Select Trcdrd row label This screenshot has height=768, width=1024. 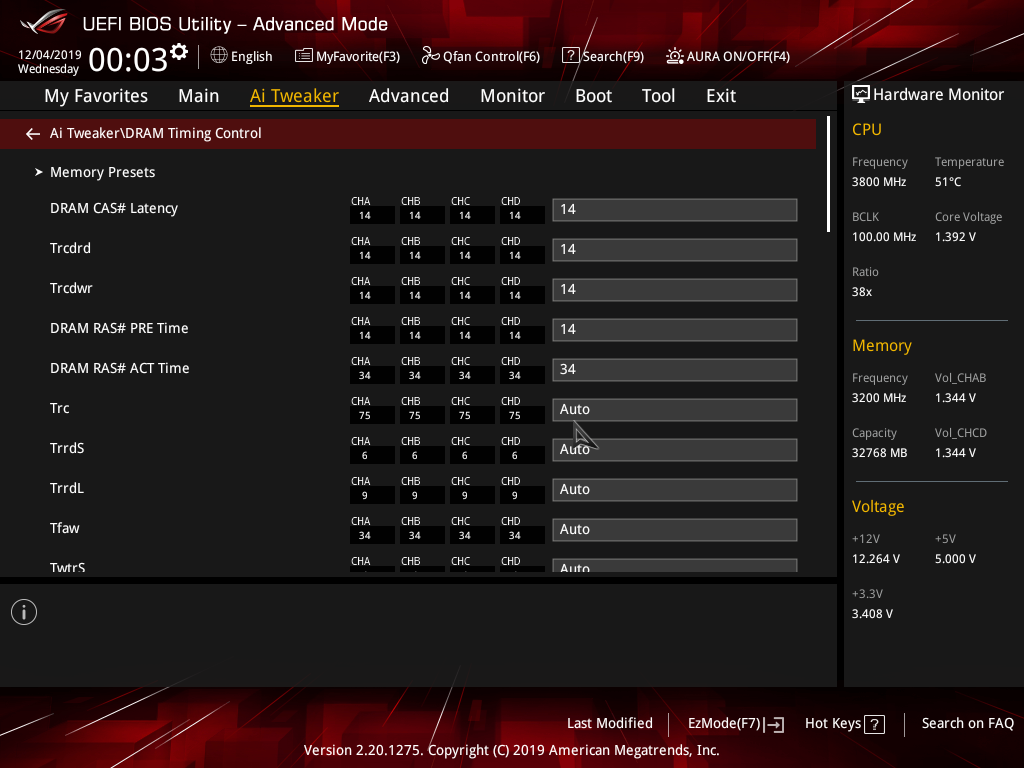[x=71, y=248]
